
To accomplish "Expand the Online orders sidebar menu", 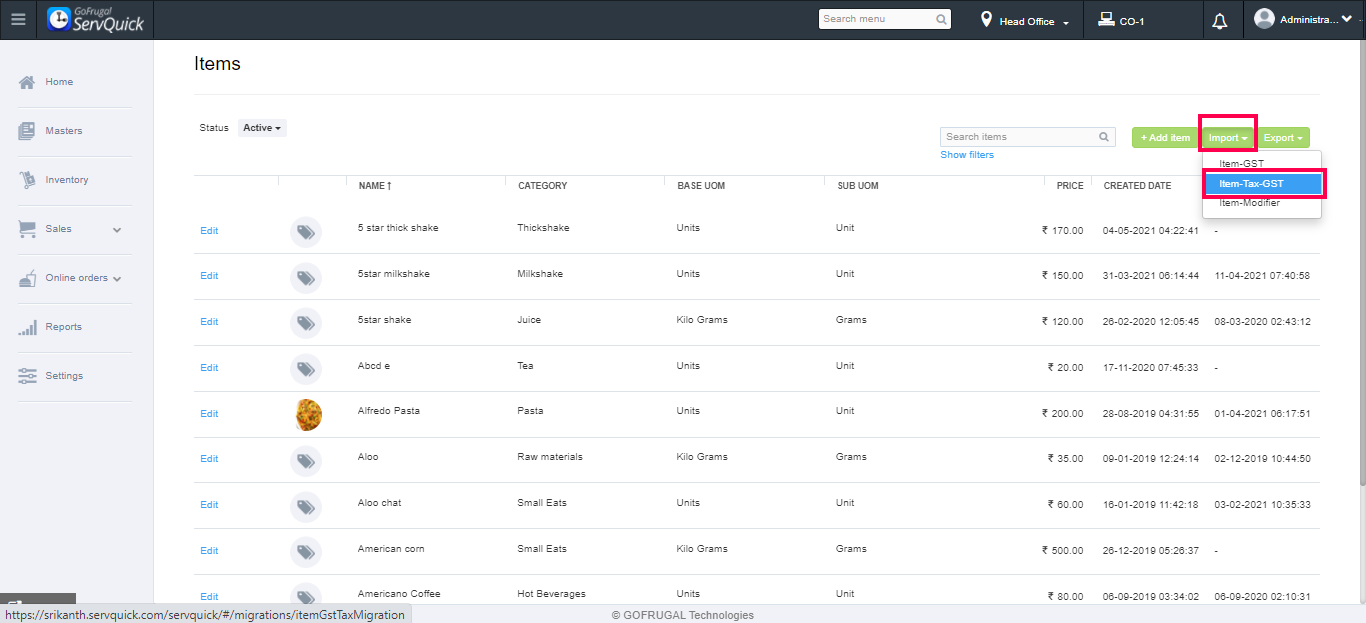I will point(116,278).
